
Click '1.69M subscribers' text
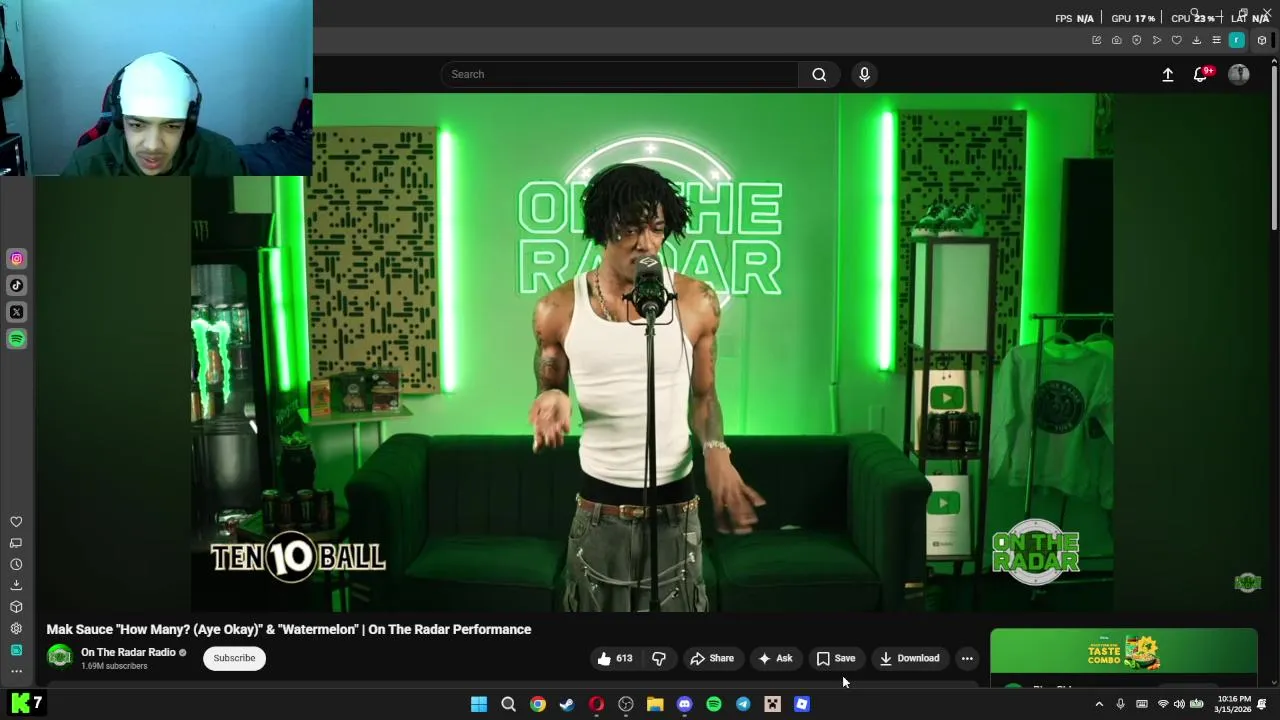click(114, 666)
